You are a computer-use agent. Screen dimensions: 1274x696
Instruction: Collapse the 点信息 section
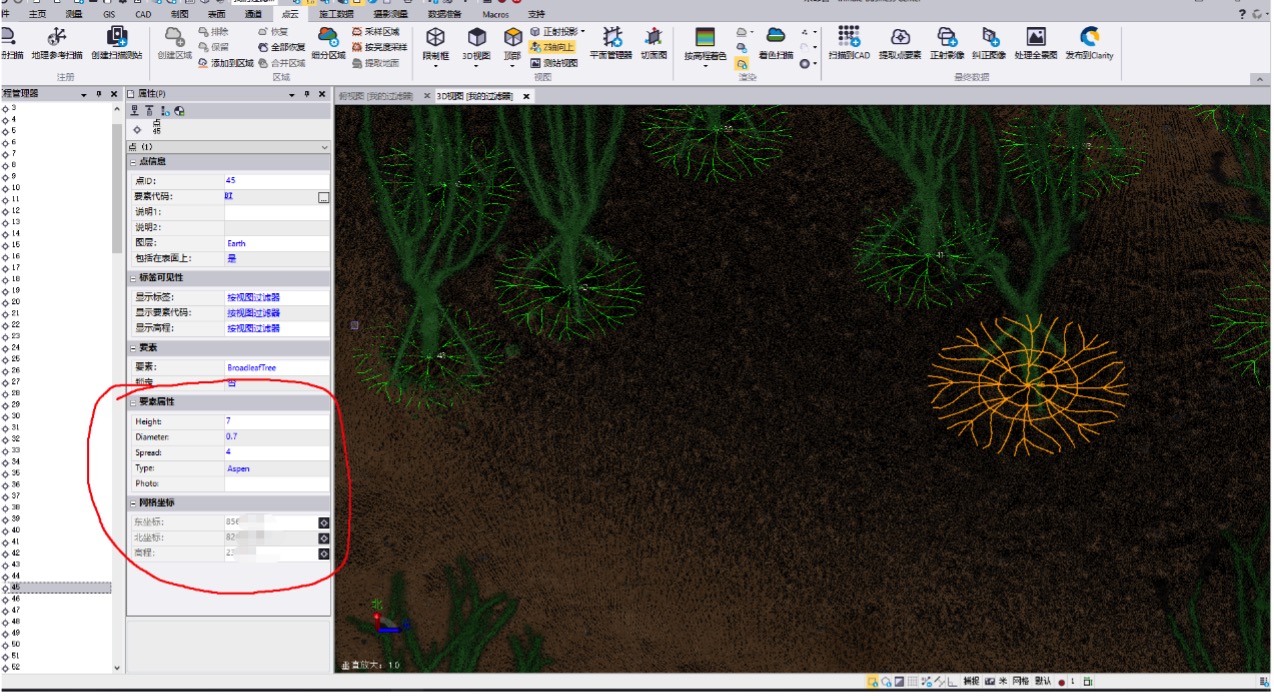[134, 162]
